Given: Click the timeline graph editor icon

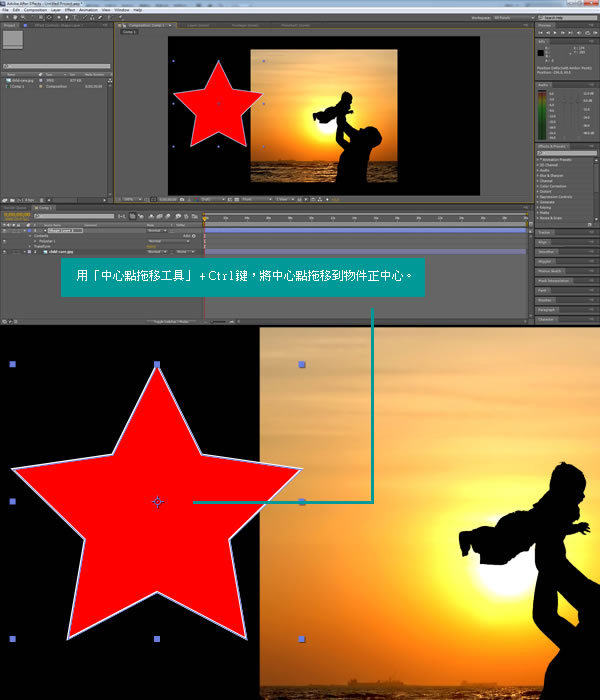Looking at the screenshot, I should click(194, 216).
